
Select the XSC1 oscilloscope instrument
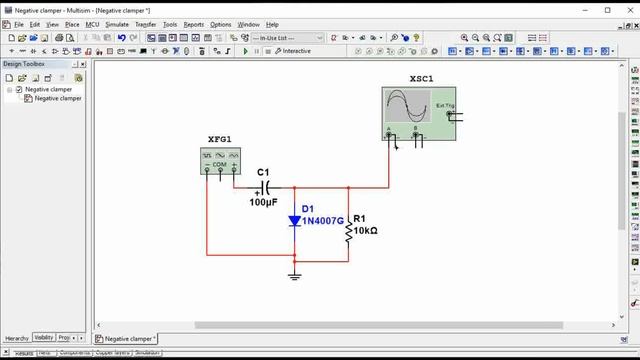tap(419, 113)
